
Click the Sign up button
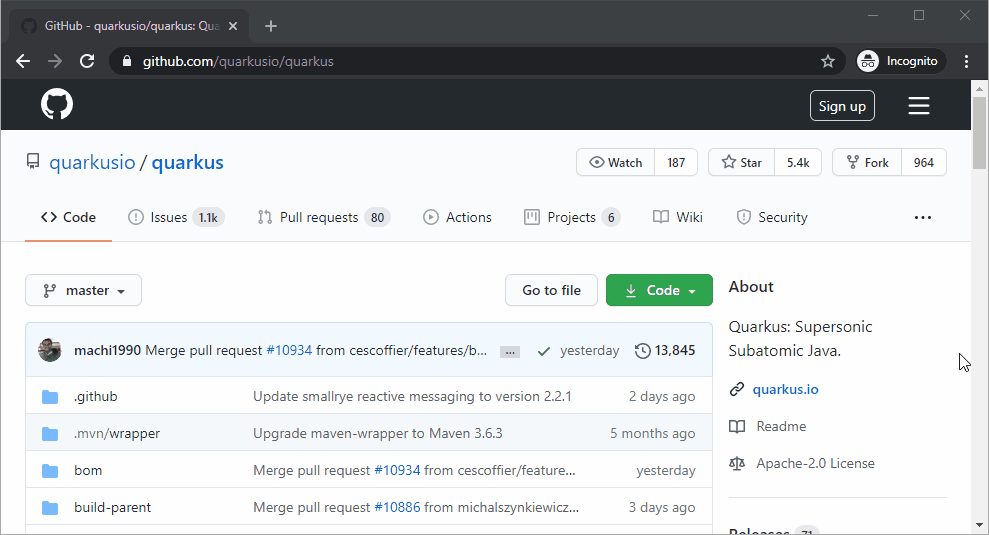click(842, 106)
